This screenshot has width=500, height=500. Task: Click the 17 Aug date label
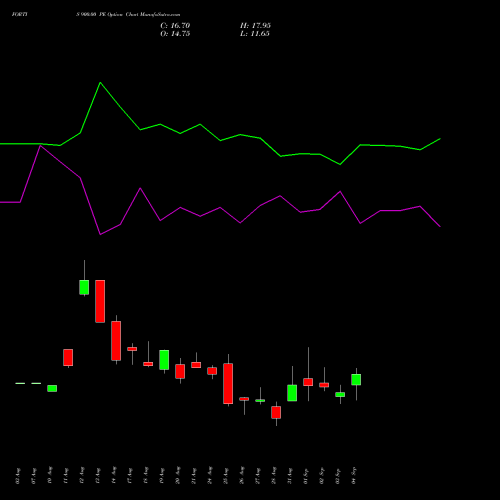[130, 476]
